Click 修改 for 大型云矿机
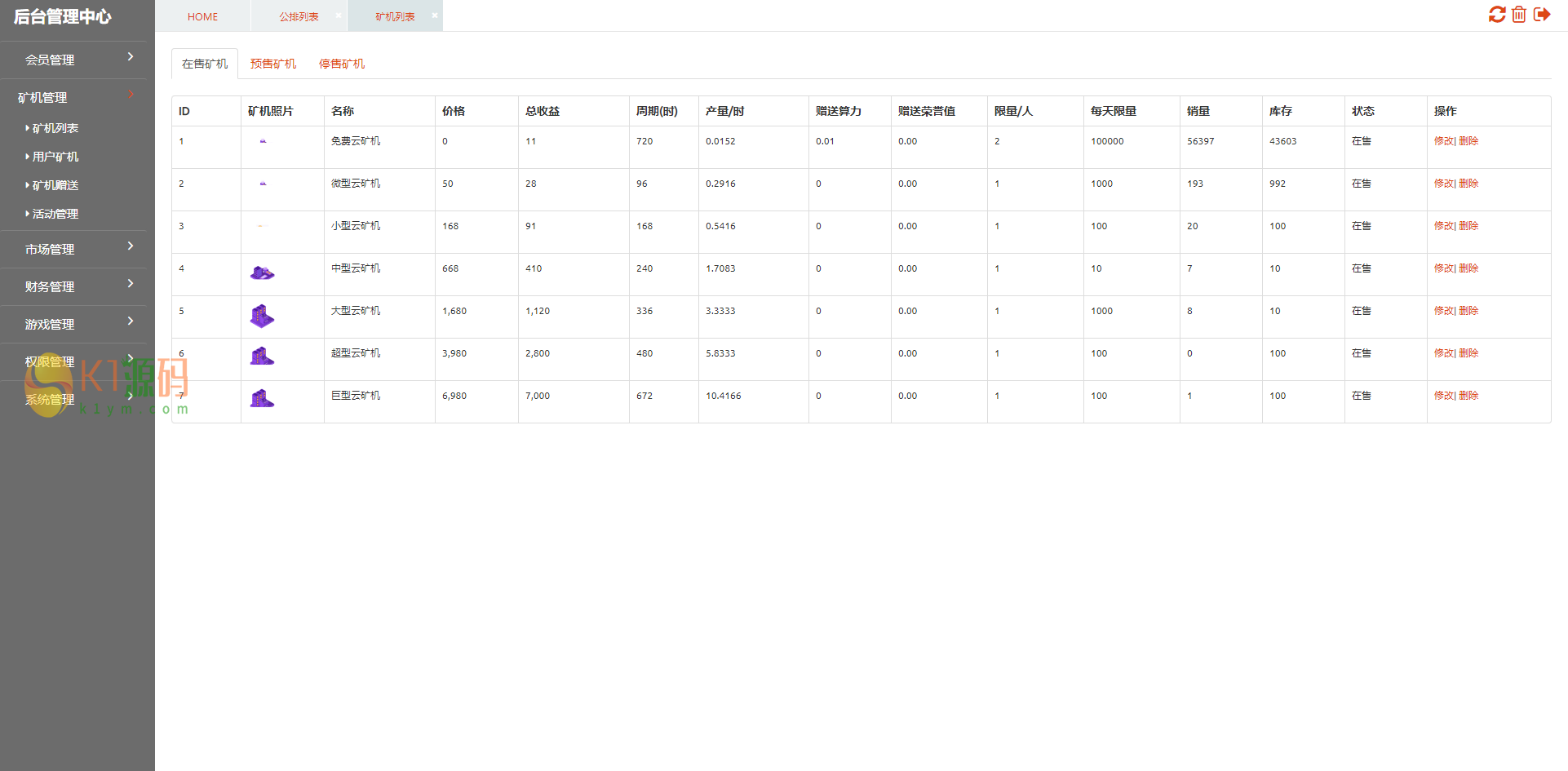Viewport: 1568px width, 771px height. pyautogui.click(x=1443, y=311)
